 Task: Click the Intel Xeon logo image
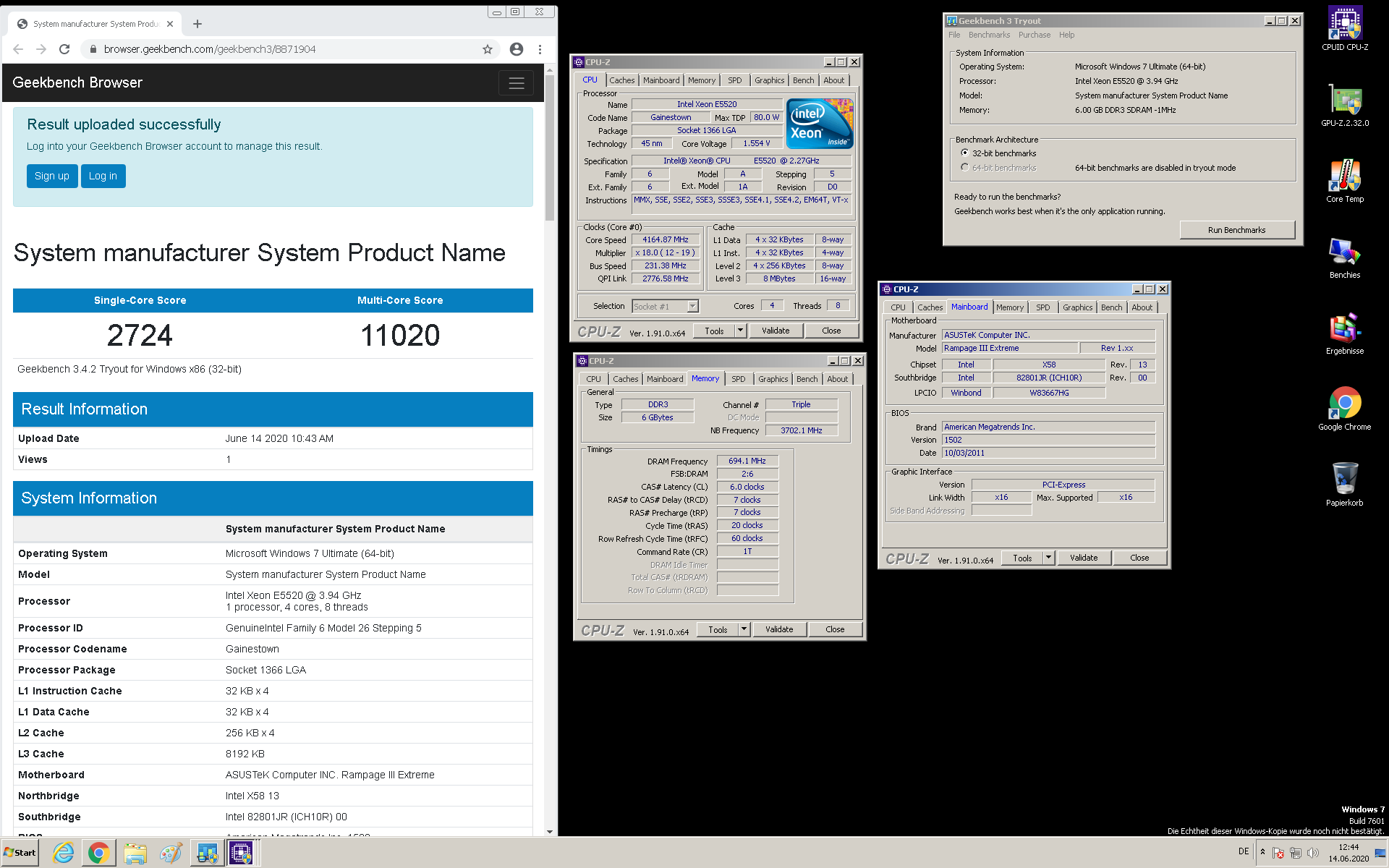pos(820,124)
